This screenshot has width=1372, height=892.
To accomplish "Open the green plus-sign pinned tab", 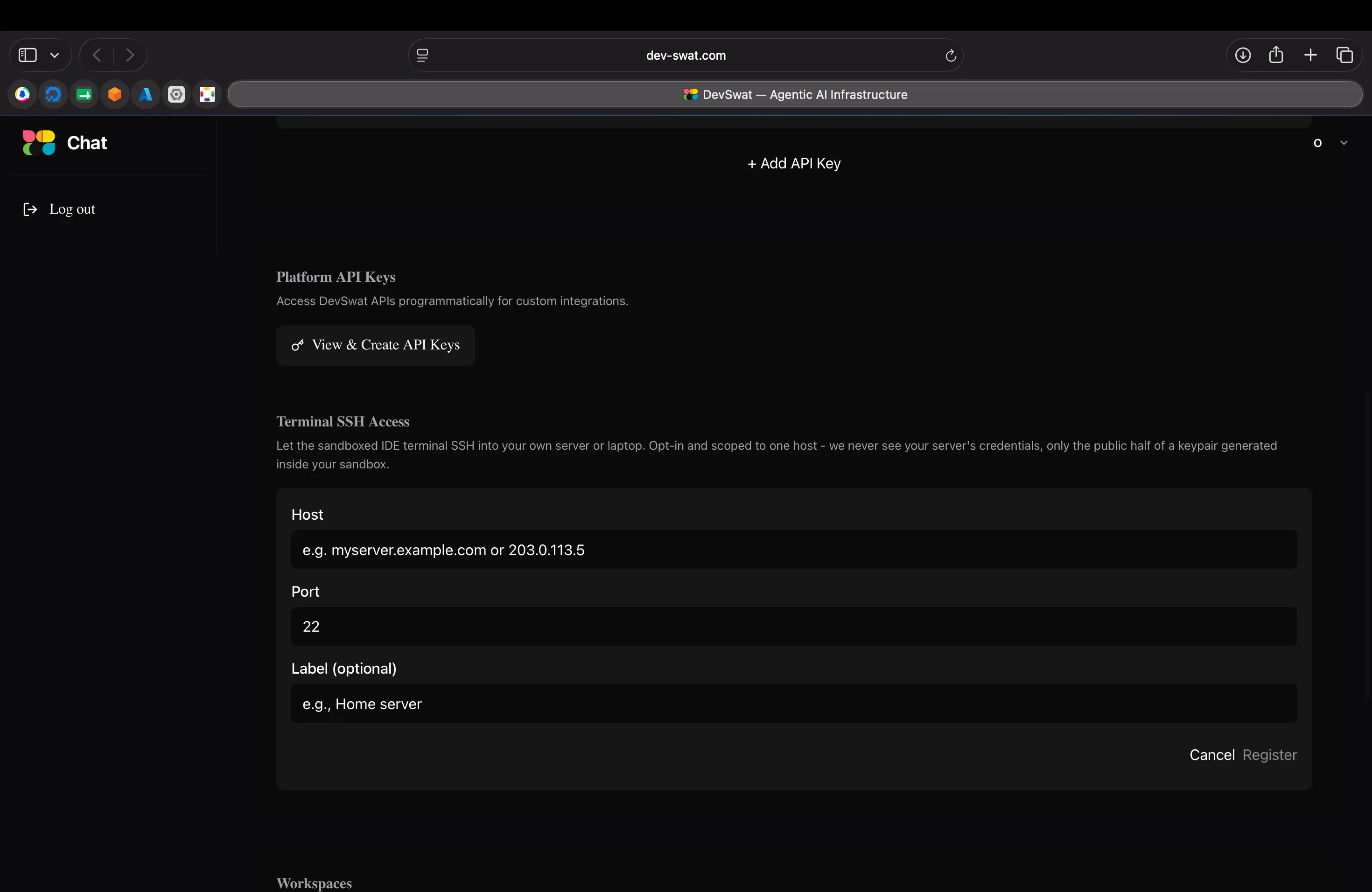I will 84,94.
